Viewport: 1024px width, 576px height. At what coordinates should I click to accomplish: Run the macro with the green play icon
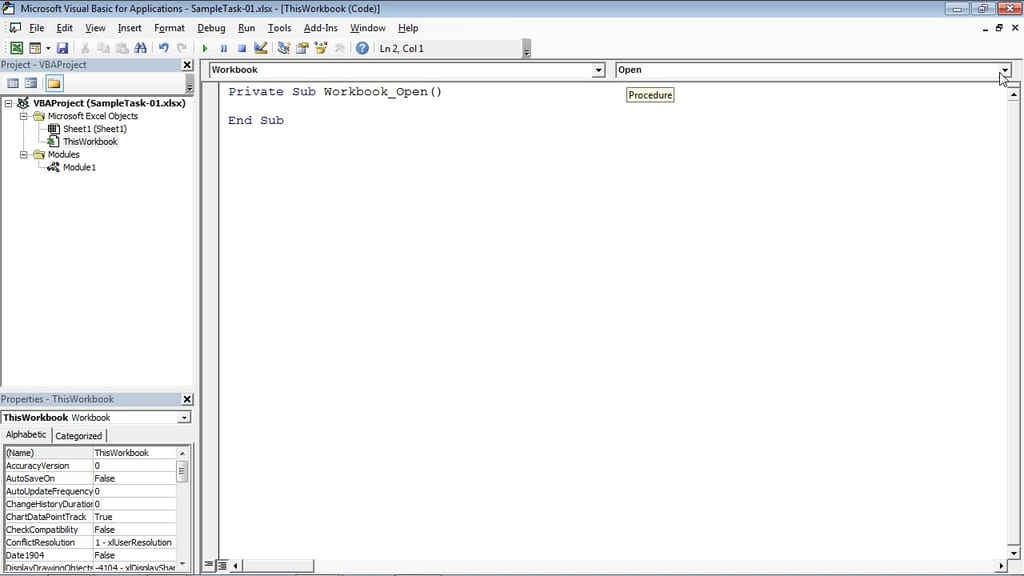[205, 48]
